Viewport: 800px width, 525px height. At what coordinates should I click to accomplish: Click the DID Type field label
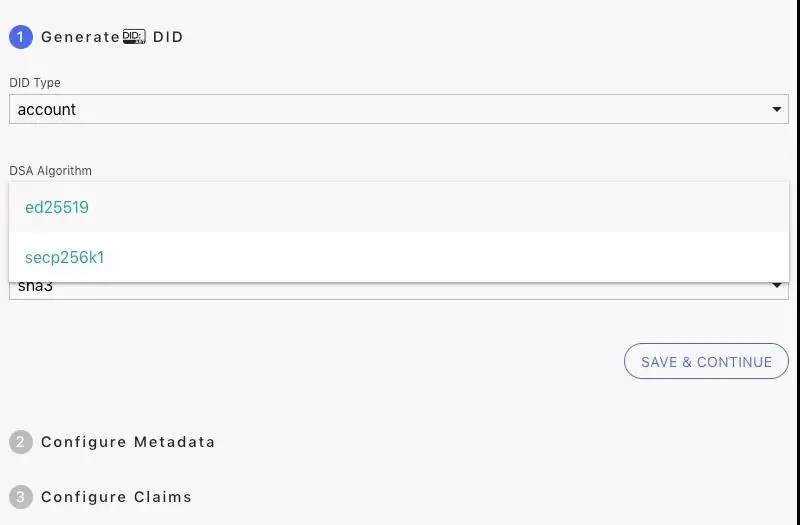35,83
